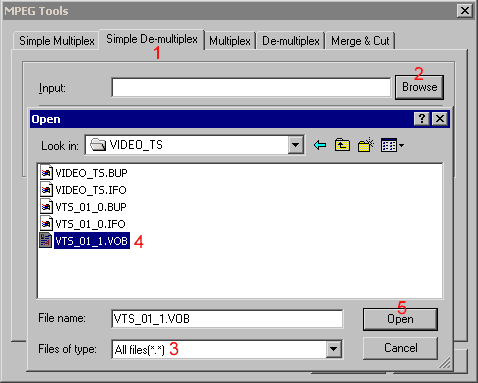The width and height of the screenshot is (478, 383).
Task: Select the VIDEO_TS.BUP file icon
Action: 46,173
